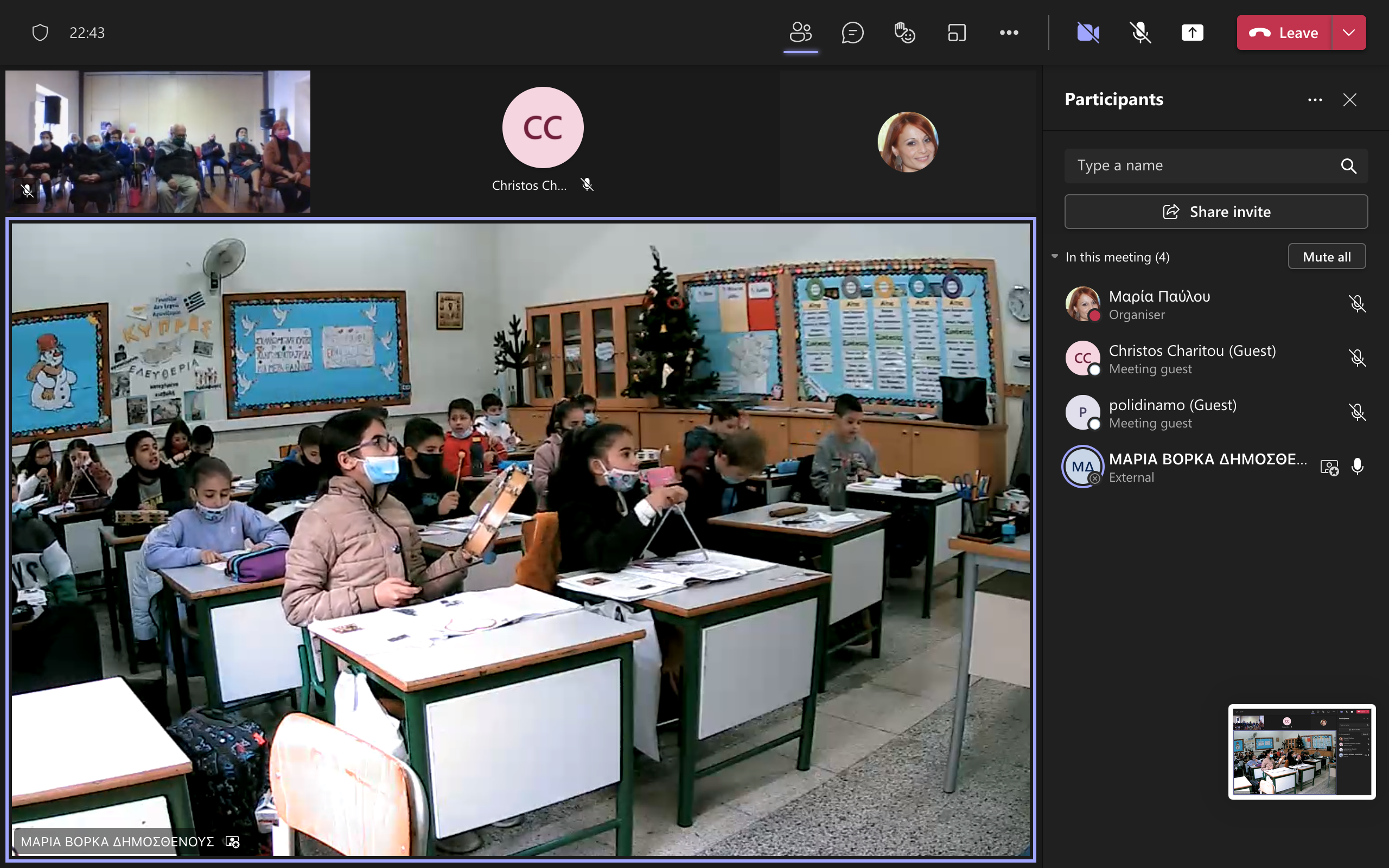Image resolution: width=1389 pixels, height=868 pixels.
Task: Click the 22:43 meeting timer
Action: tap(87, 33)
